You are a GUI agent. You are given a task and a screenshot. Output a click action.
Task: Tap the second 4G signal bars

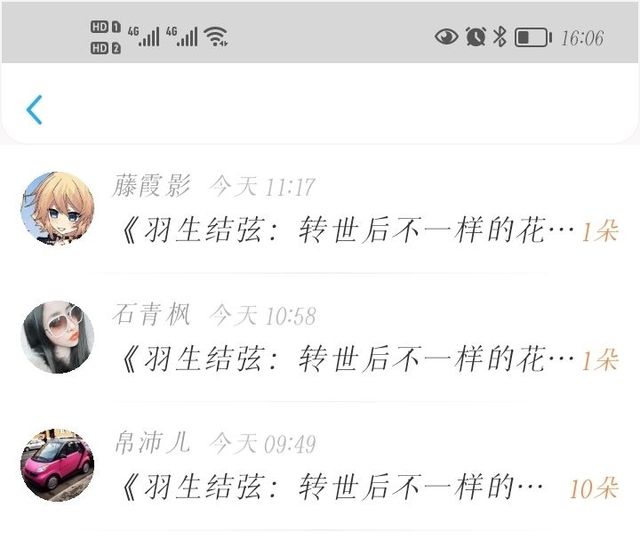[182, 36]
